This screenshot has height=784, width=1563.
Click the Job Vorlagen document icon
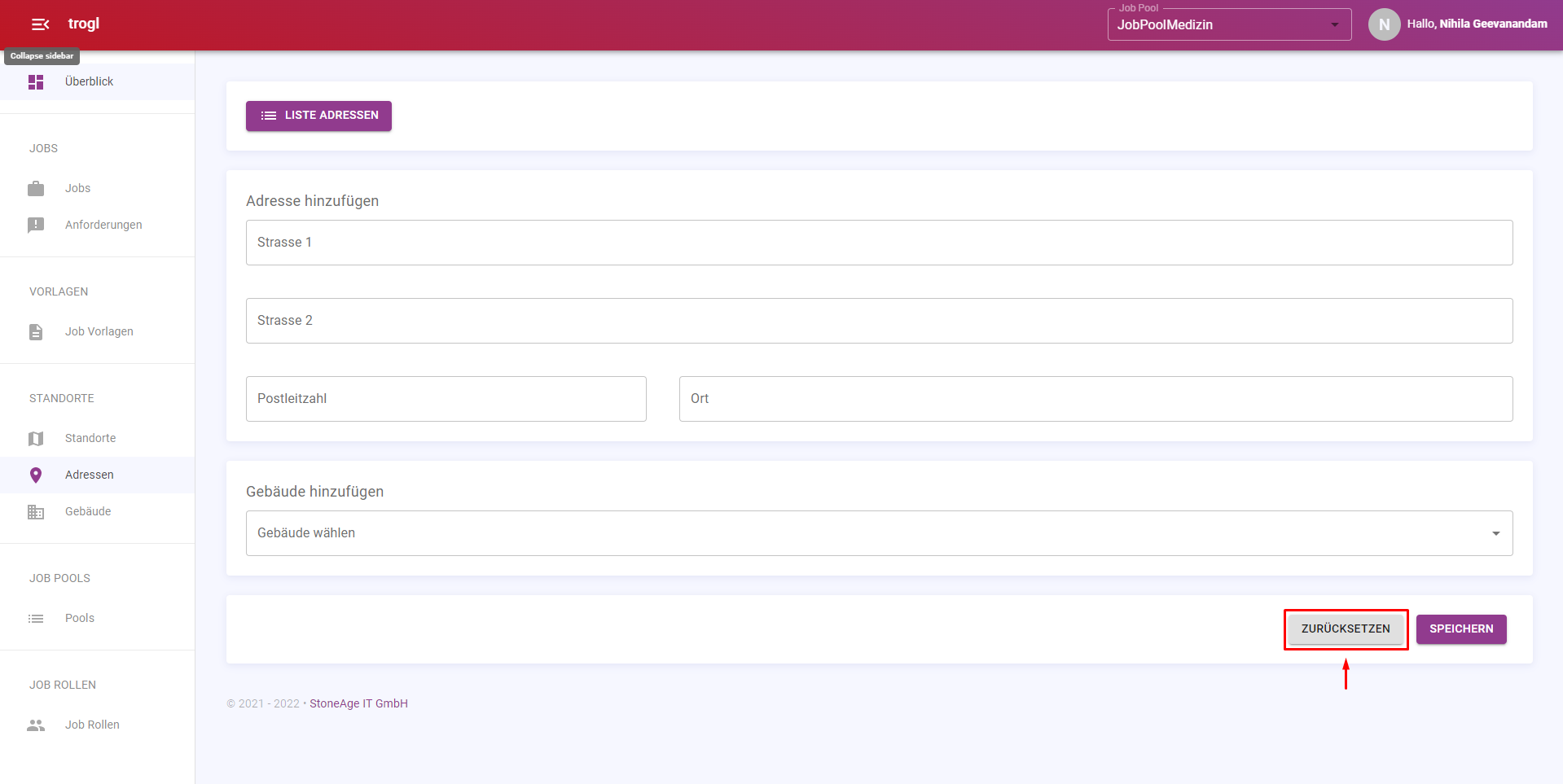36,332
